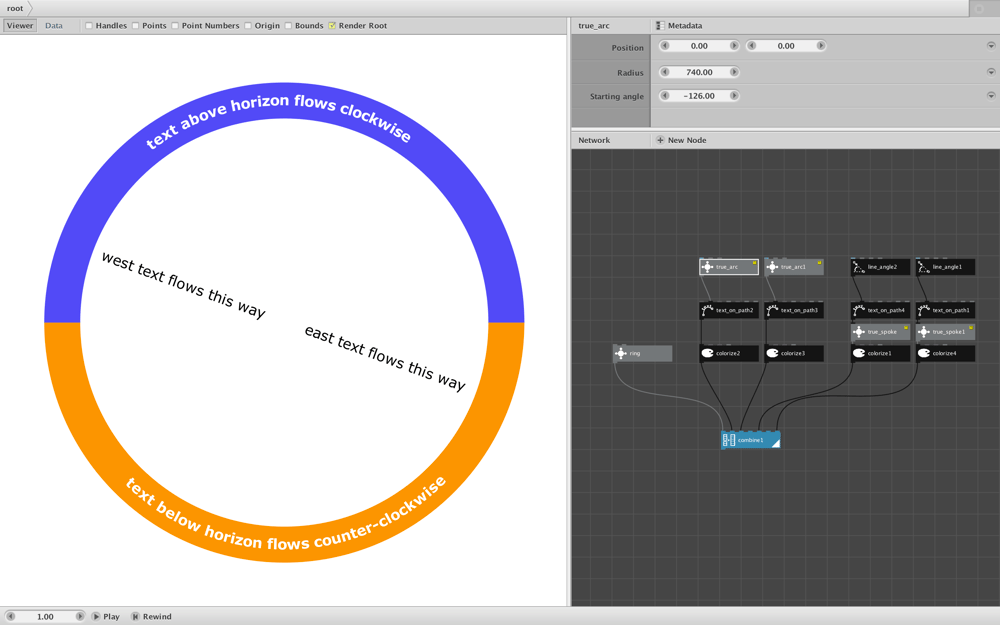
Task: Select the true_arc1 node
Action: 794,267
